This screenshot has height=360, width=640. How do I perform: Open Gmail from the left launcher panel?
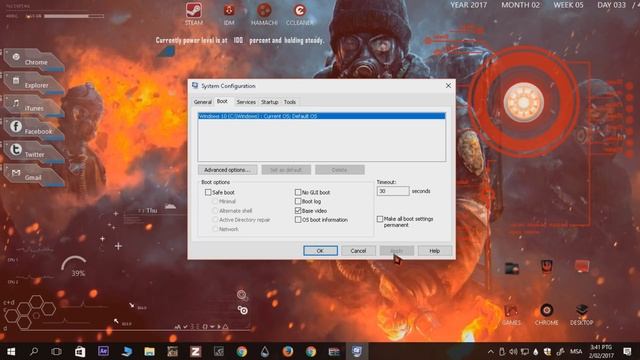point(33,176)
